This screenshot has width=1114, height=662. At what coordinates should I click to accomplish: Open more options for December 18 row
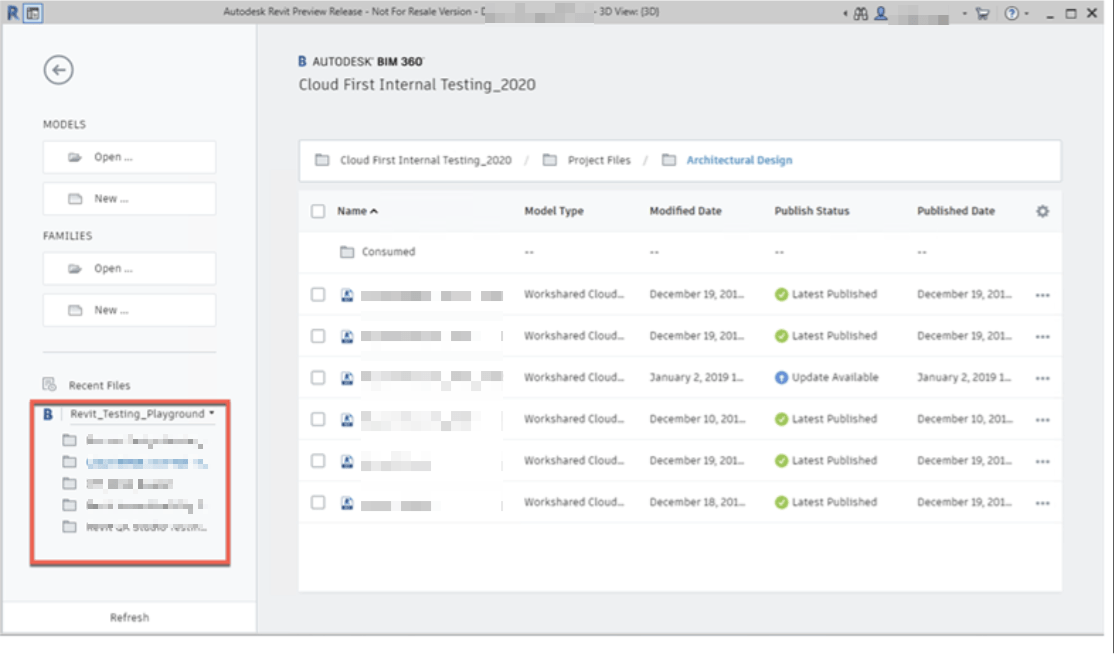(x=1042, y=503)
